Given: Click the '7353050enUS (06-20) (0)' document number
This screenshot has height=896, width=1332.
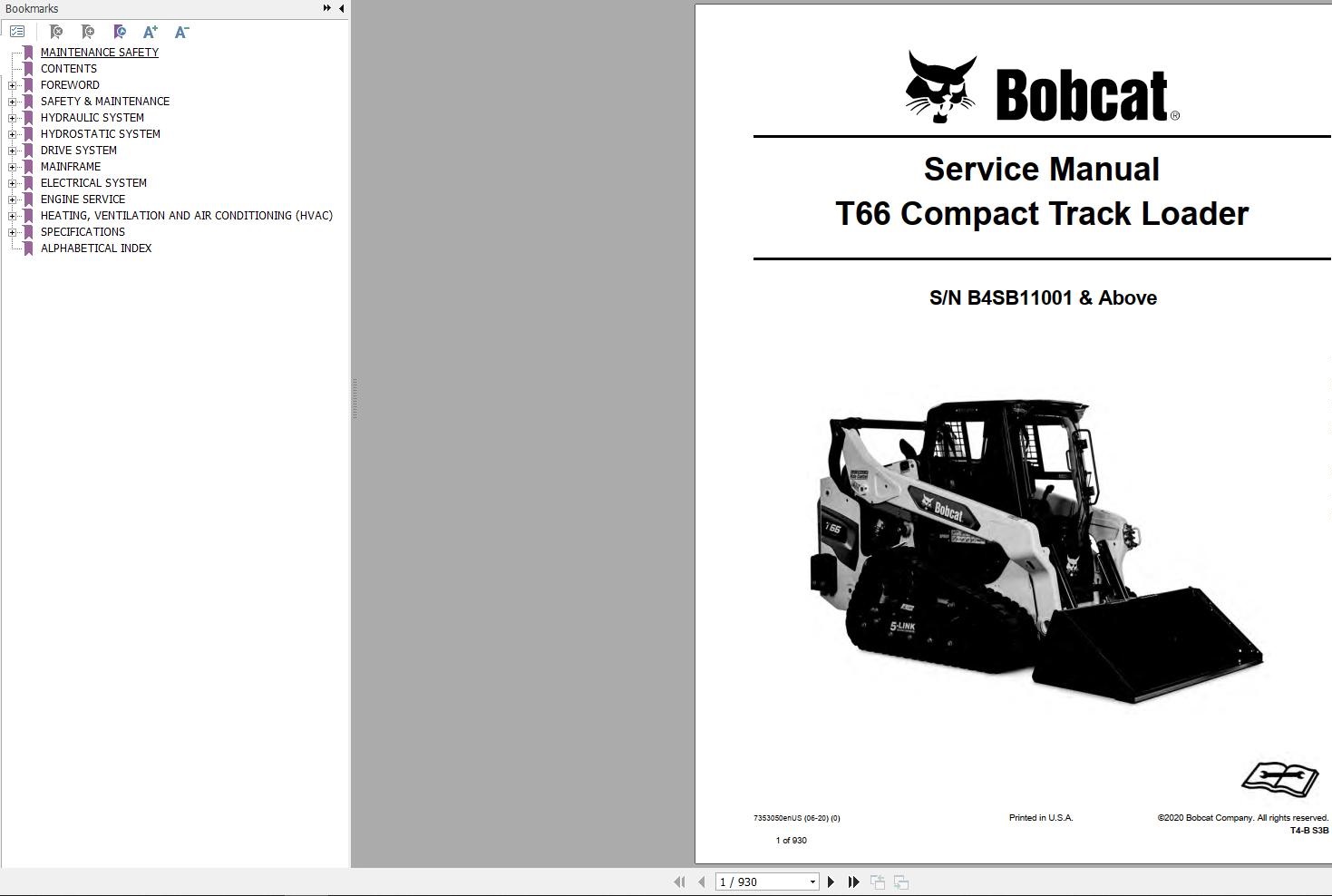Looking at the screenshot, I should coord(797,818).
